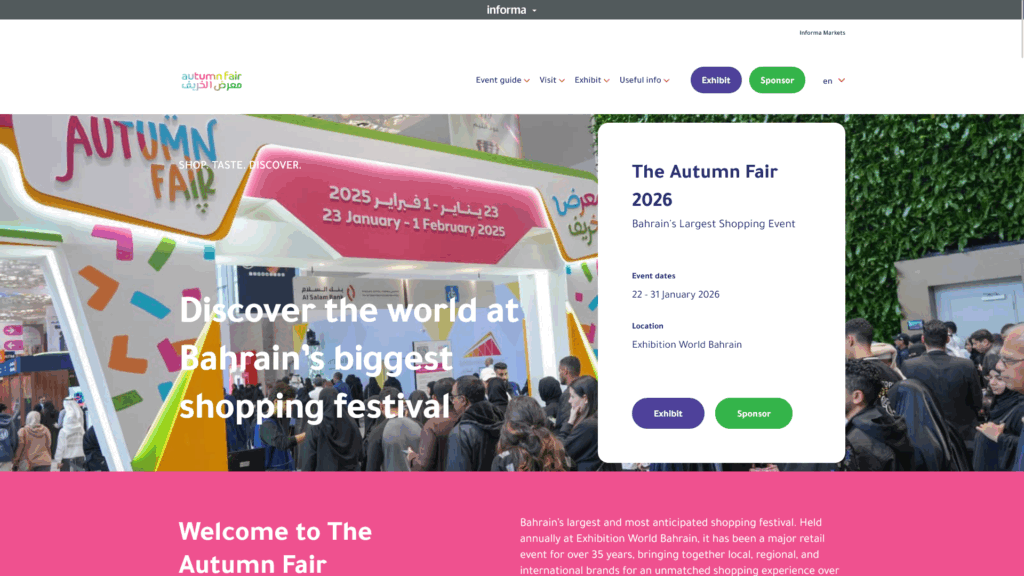Click The Autumn Fair 2026 title
Image resolution: width=1024 pixels, height=576 pixels.
tap(705, 185)
